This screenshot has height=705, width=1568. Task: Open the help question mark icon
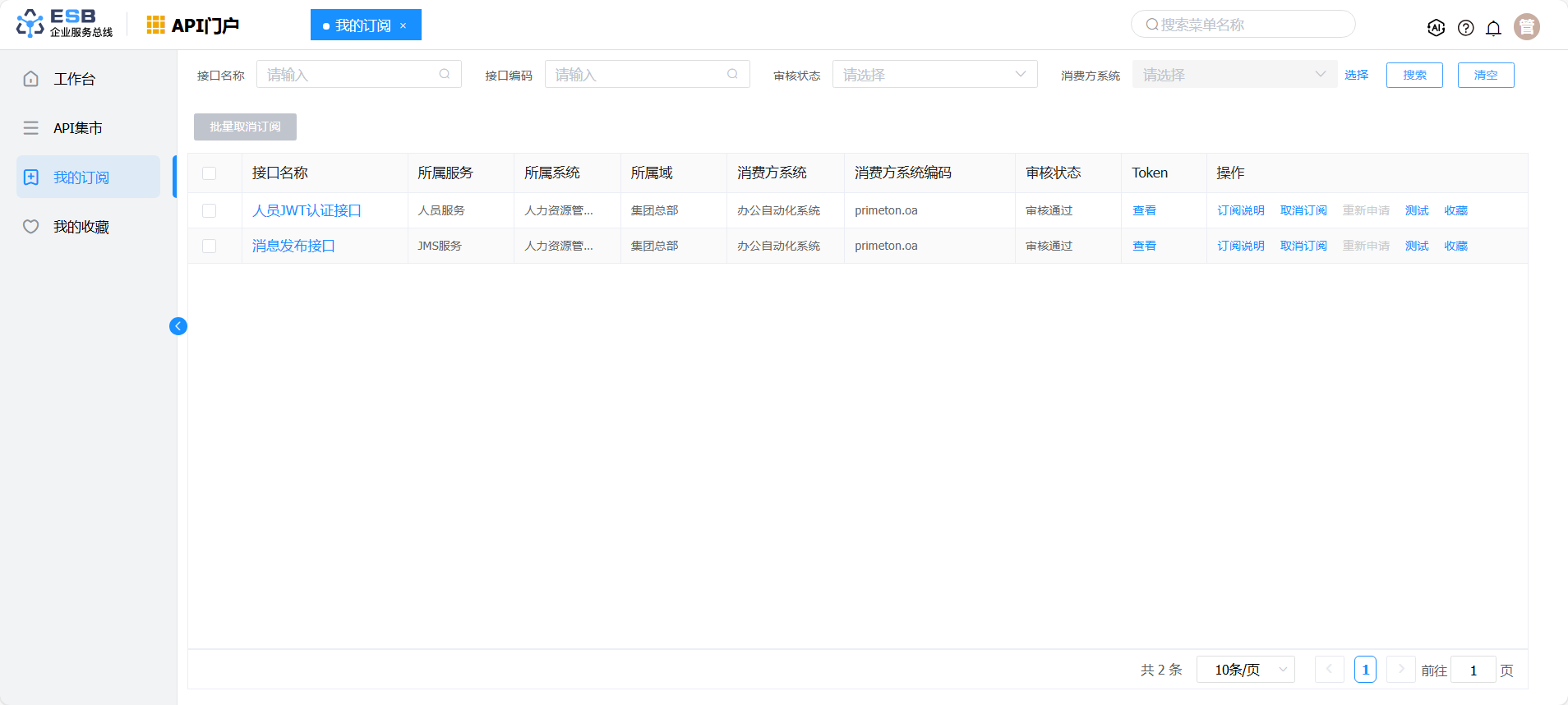tap(1465, 28)
